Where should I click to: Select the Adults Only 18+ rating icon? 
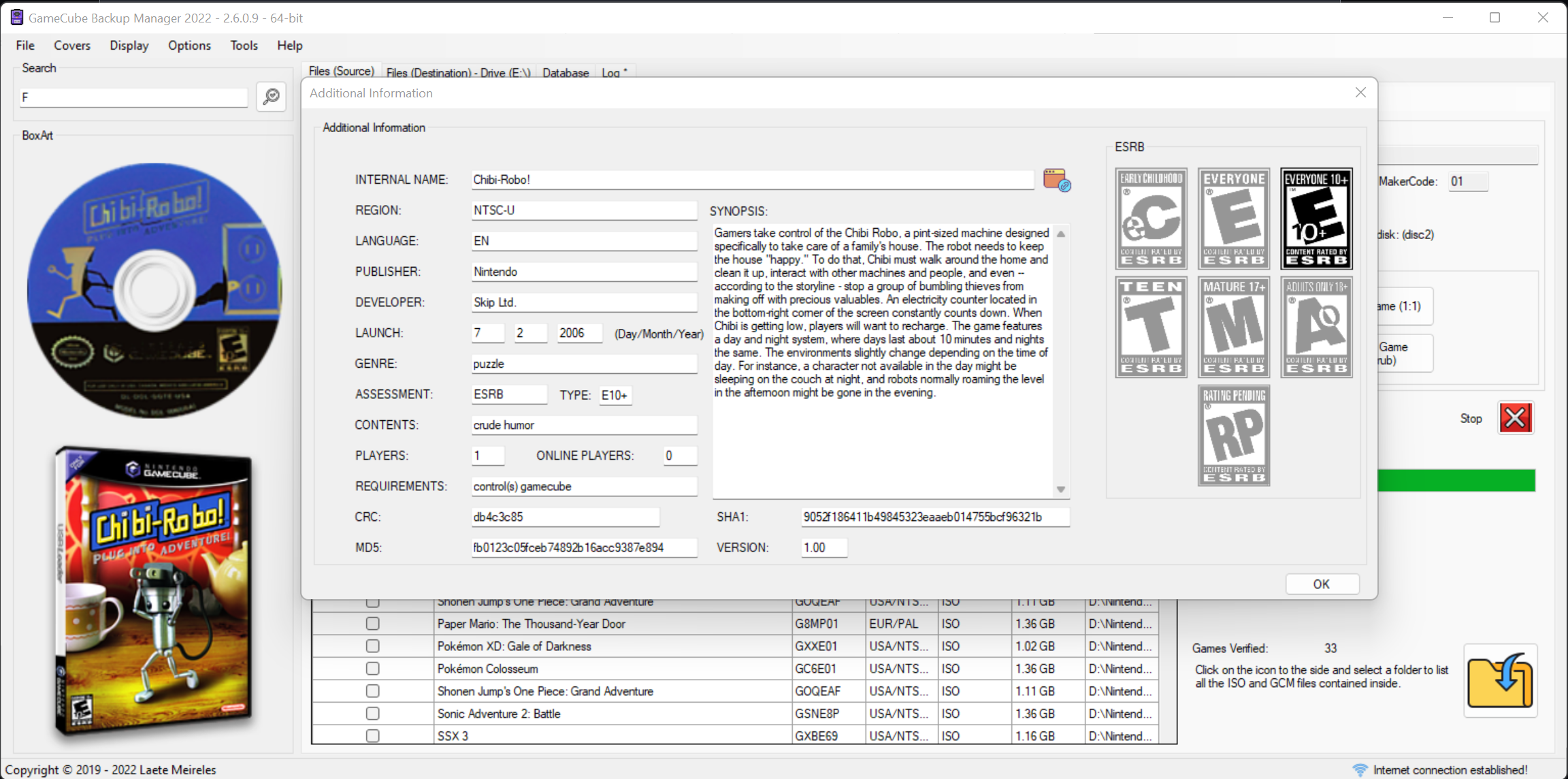[x=1316, y=327]
